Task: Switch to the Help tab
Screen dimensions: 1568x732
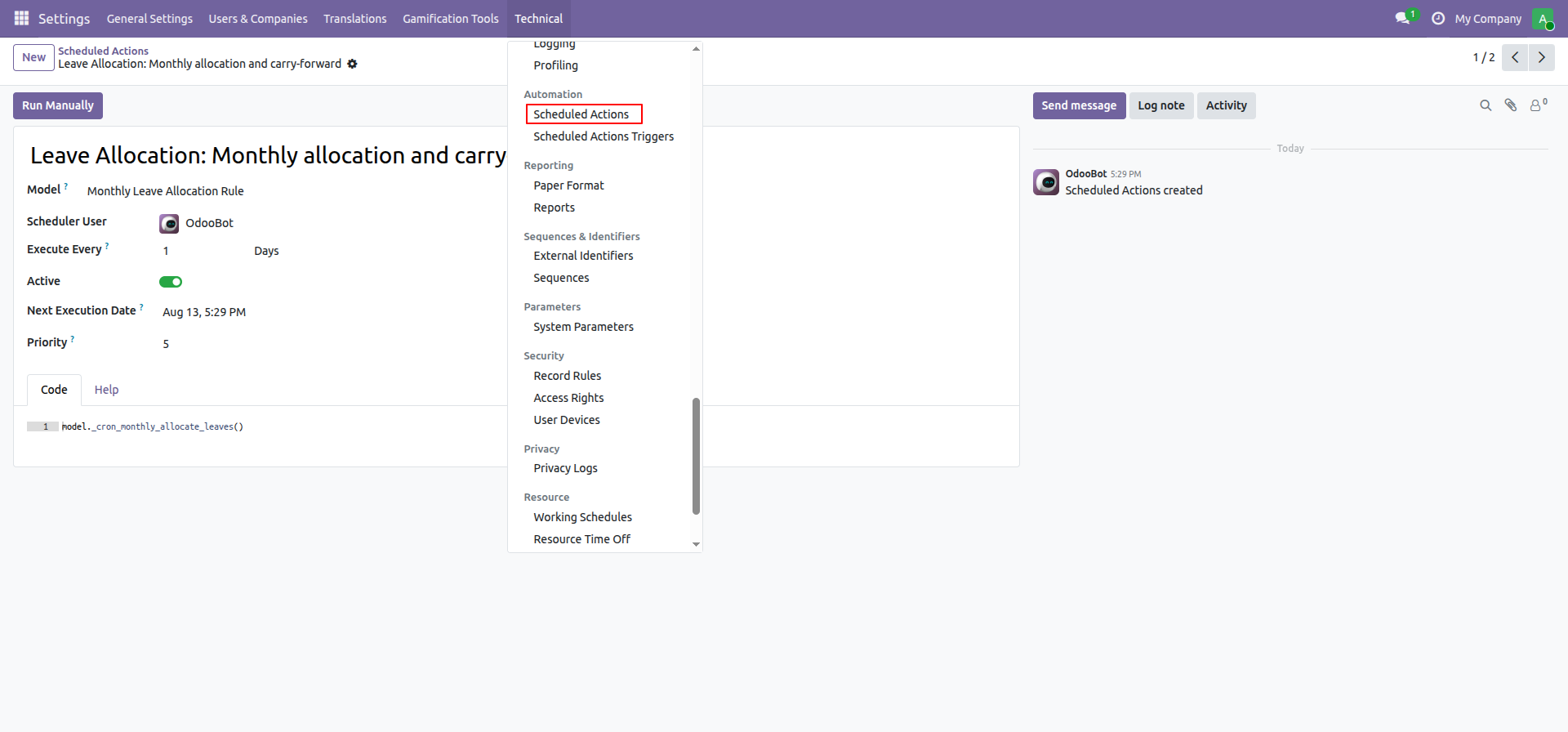Action: pyautogui.click(x=106, y=390)
